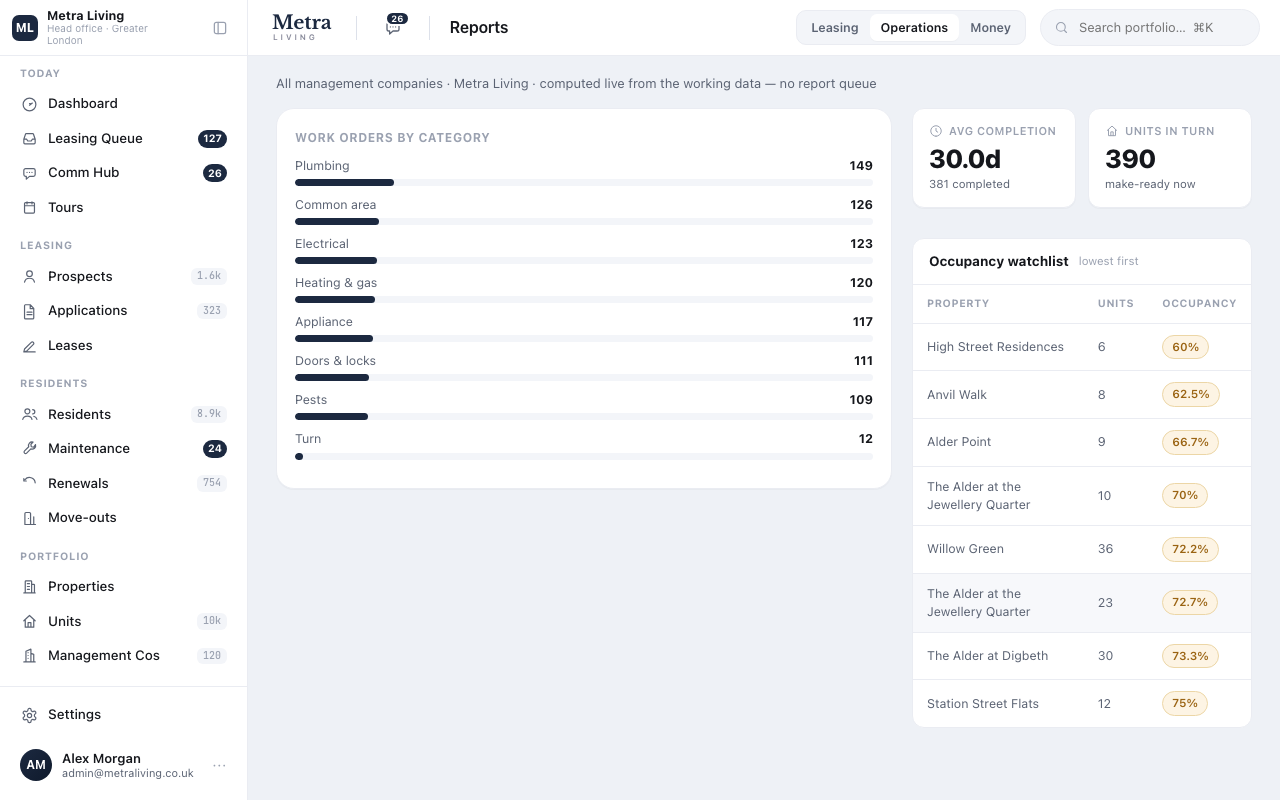
Task: Go to Renewals
Action: point(124,484)
